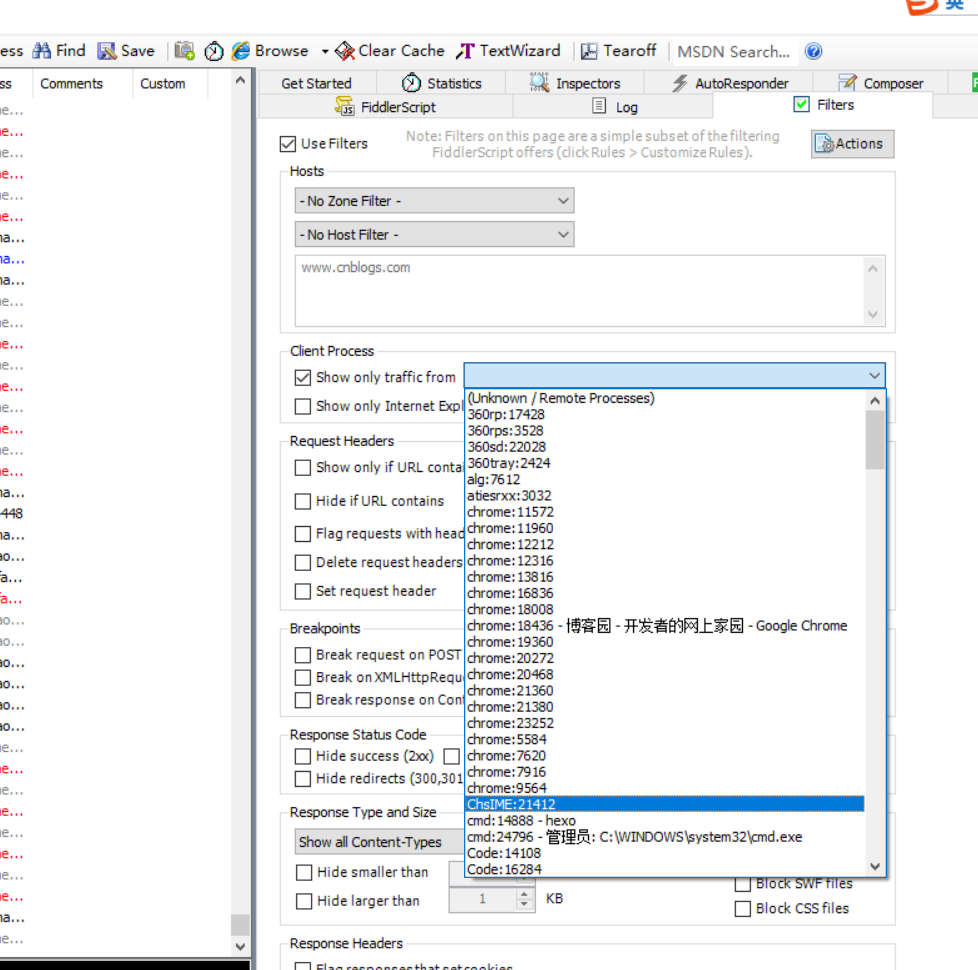
Task: Open Browse dropdown arrow in toolbar
Action: [325, 51]
